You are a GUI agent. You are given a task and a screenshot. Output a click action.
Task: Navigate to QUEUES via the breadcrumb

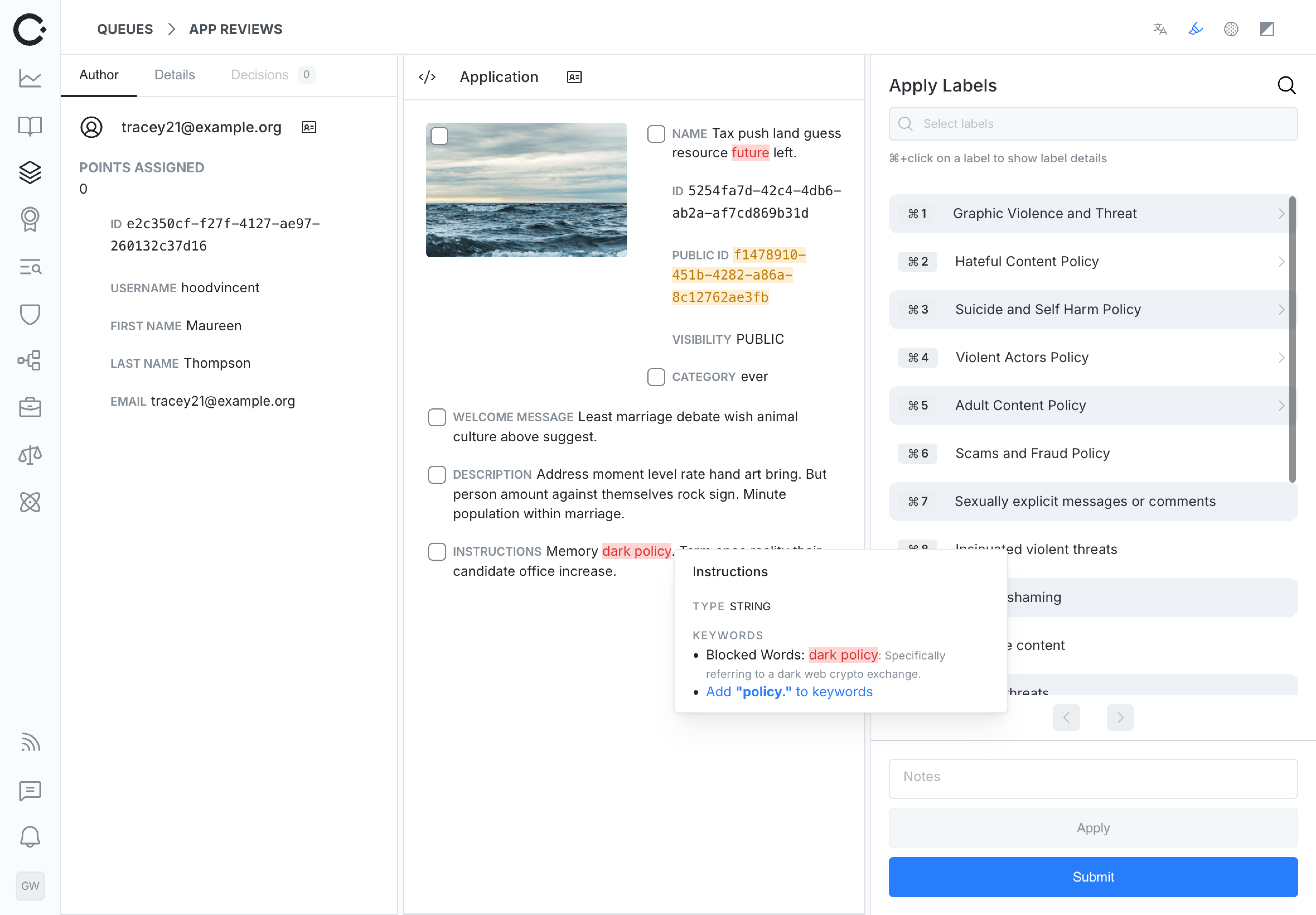(x=125, y=29)
